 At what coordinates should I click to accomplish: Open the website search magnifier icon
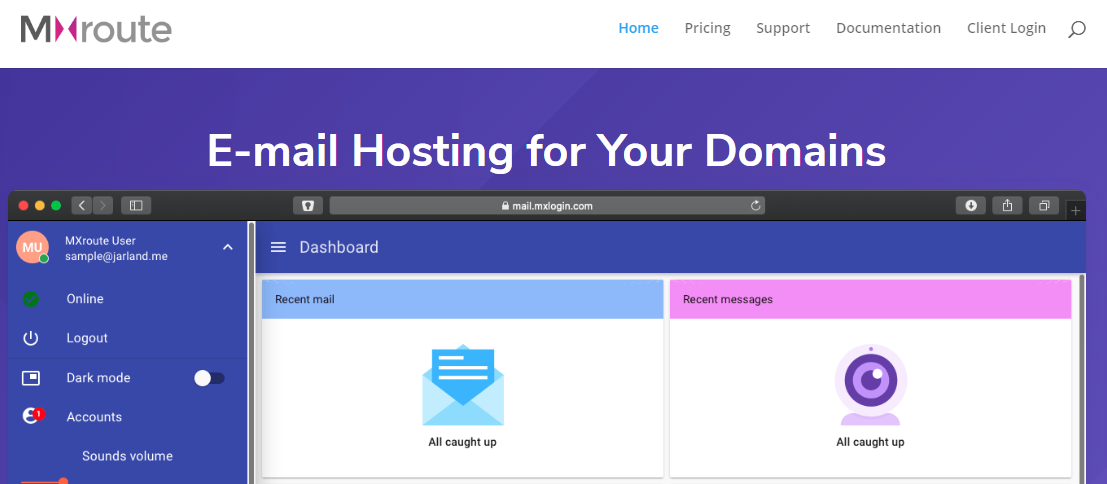click(x=1077, y=29)
